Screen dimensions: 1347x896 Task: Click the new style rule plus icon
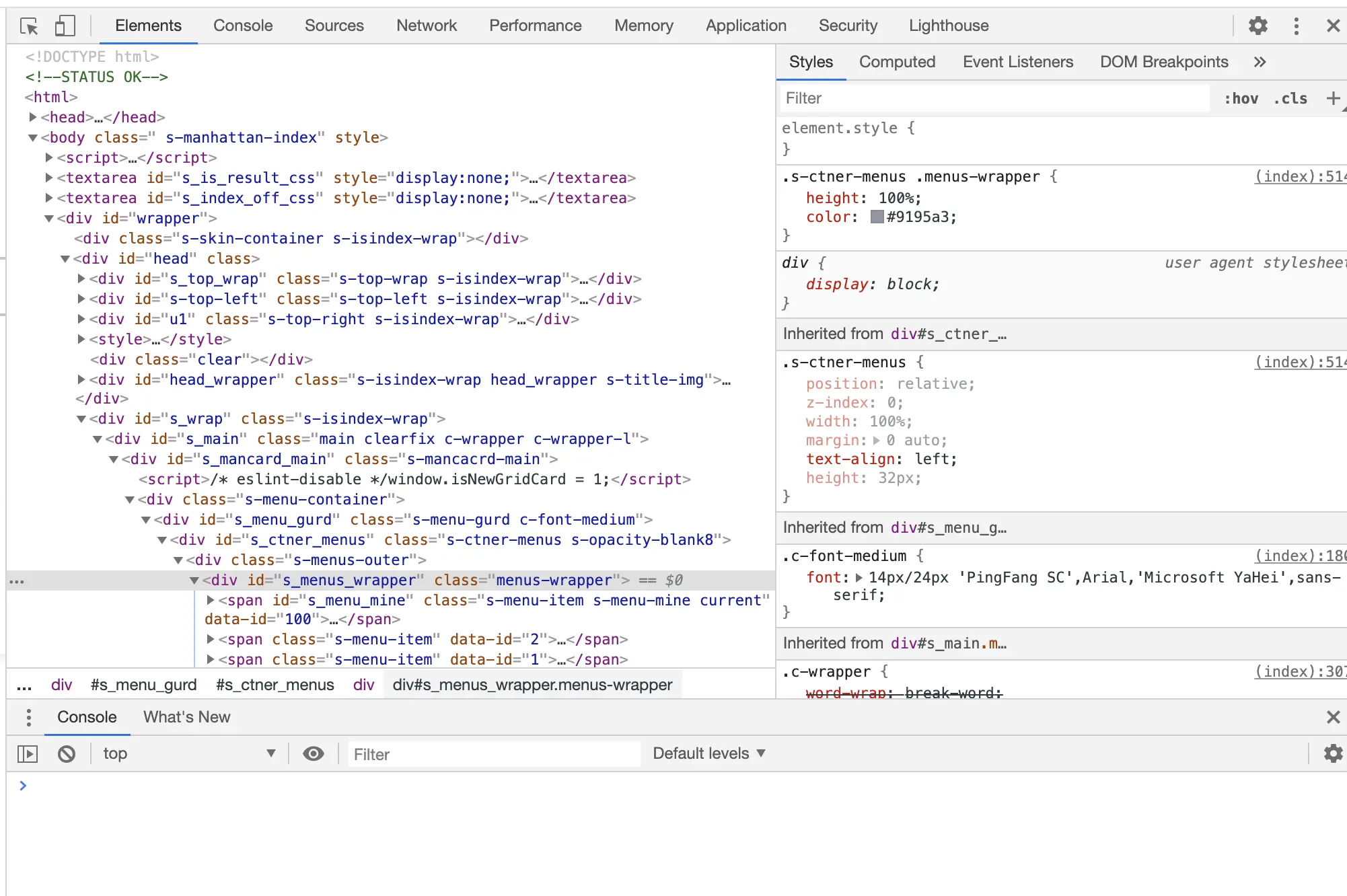[1333, 98]
